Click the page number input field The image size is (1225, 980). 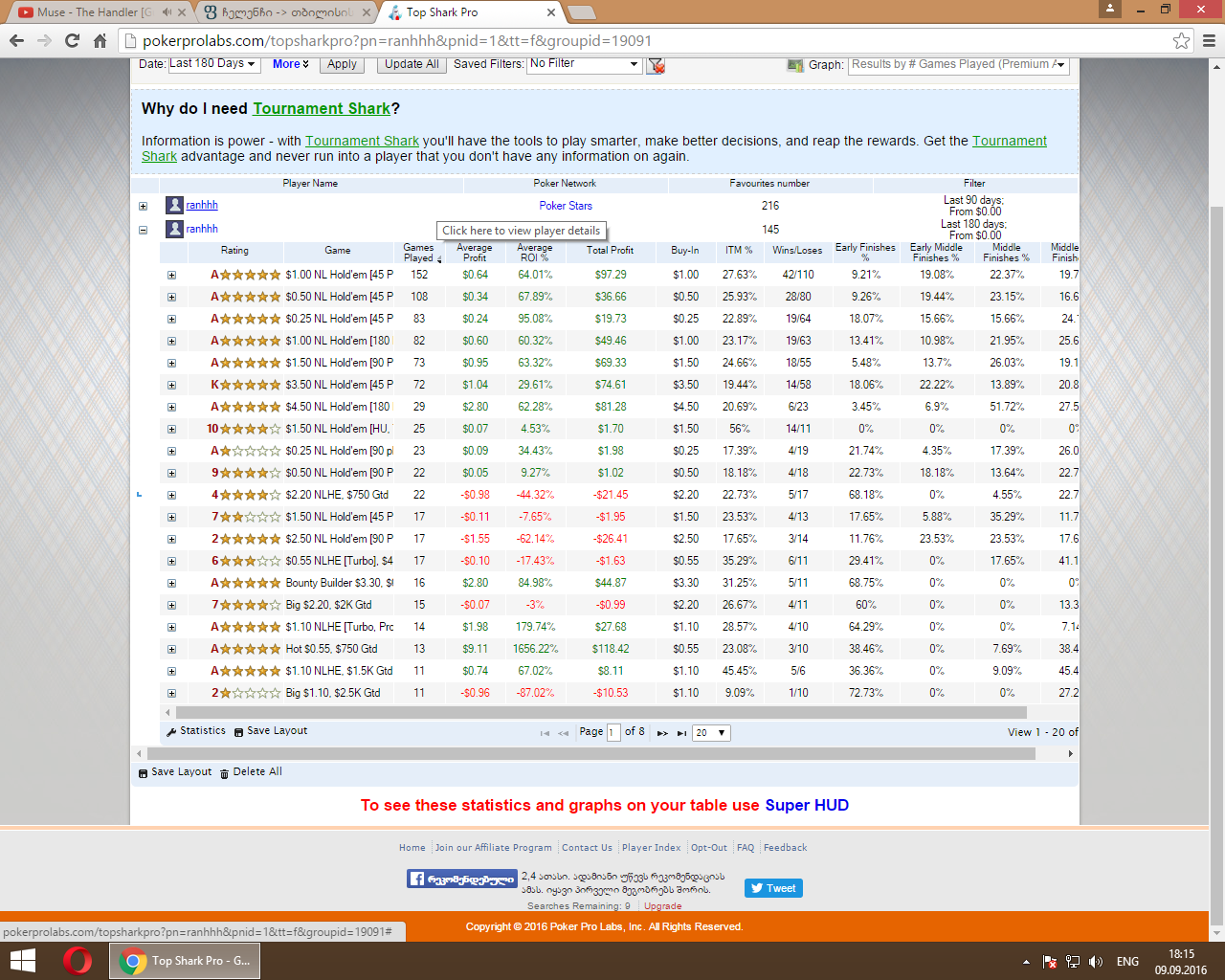click(613, 733)
